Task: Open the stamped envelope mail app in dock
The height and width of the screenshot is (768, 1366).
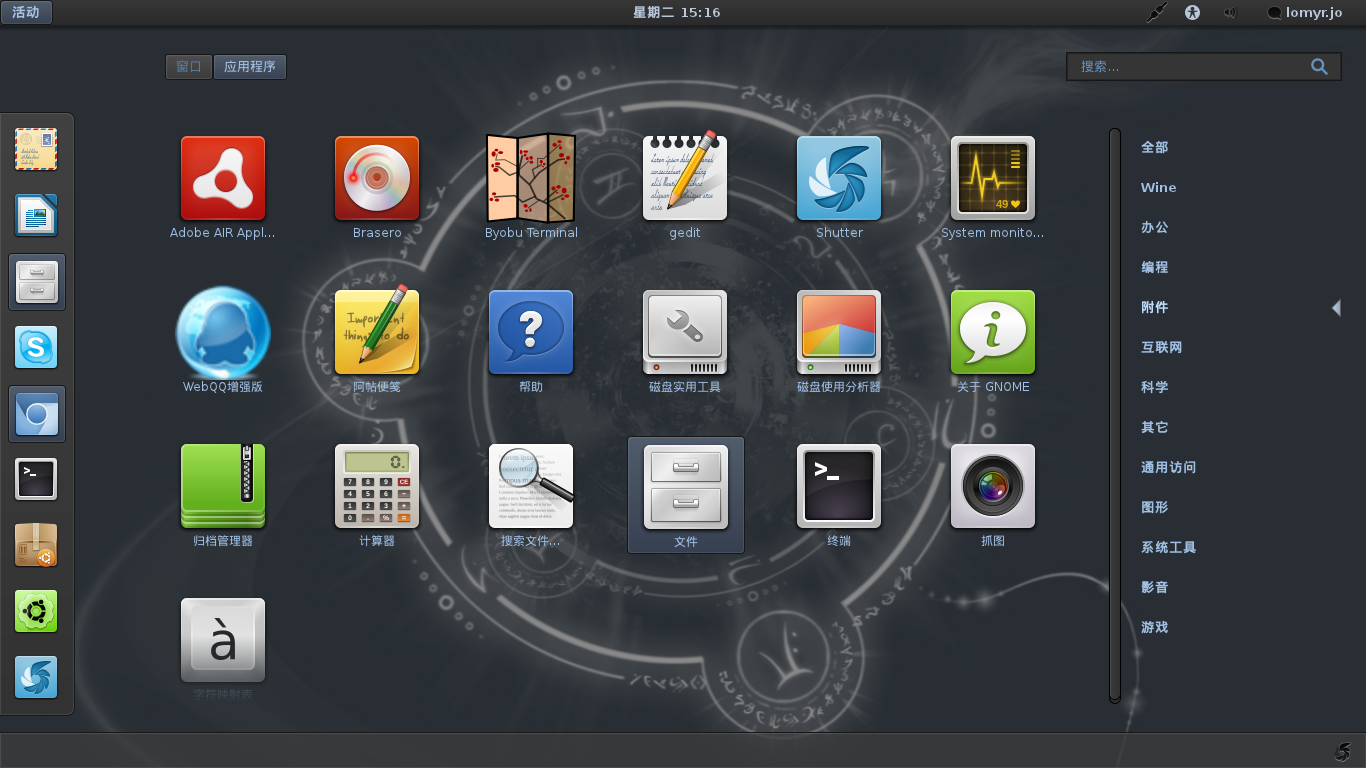Action: click(36, 150)
